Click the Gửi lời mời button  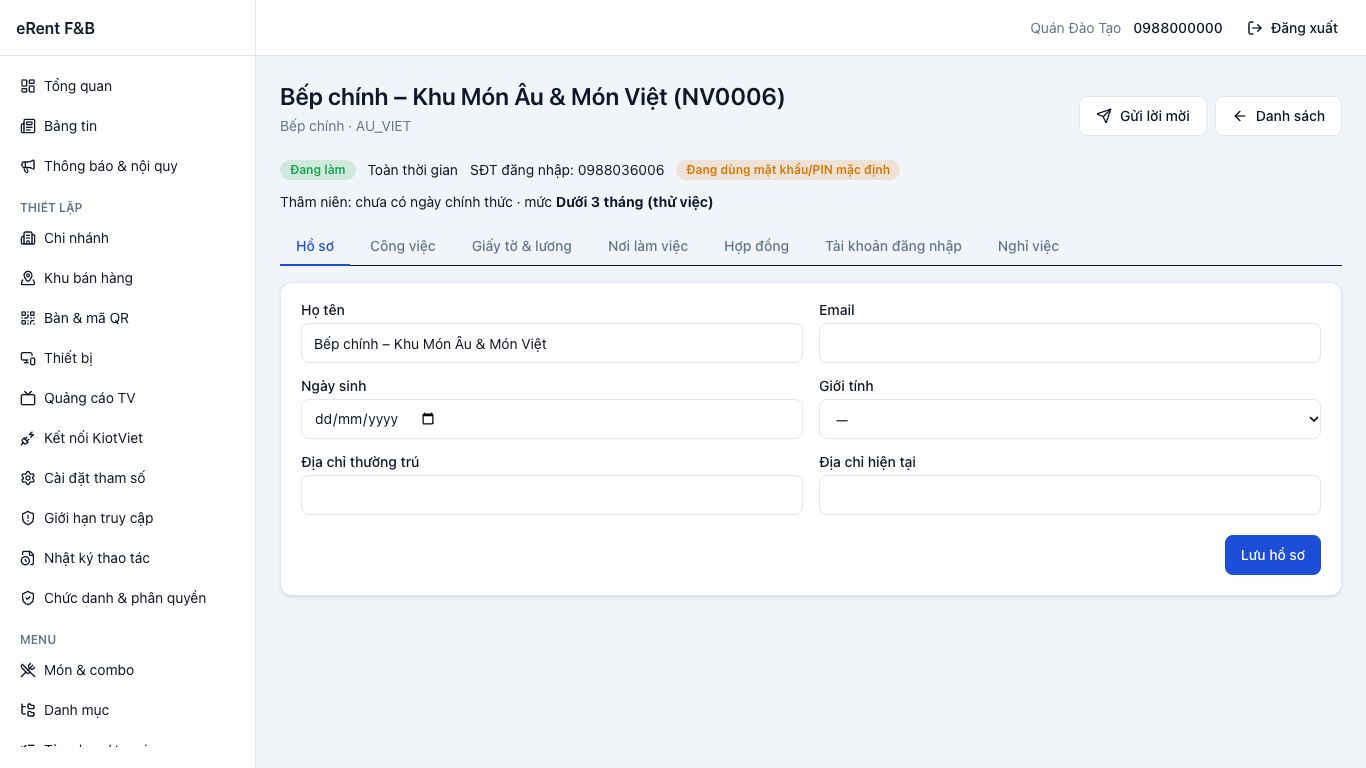(1143, 116)
